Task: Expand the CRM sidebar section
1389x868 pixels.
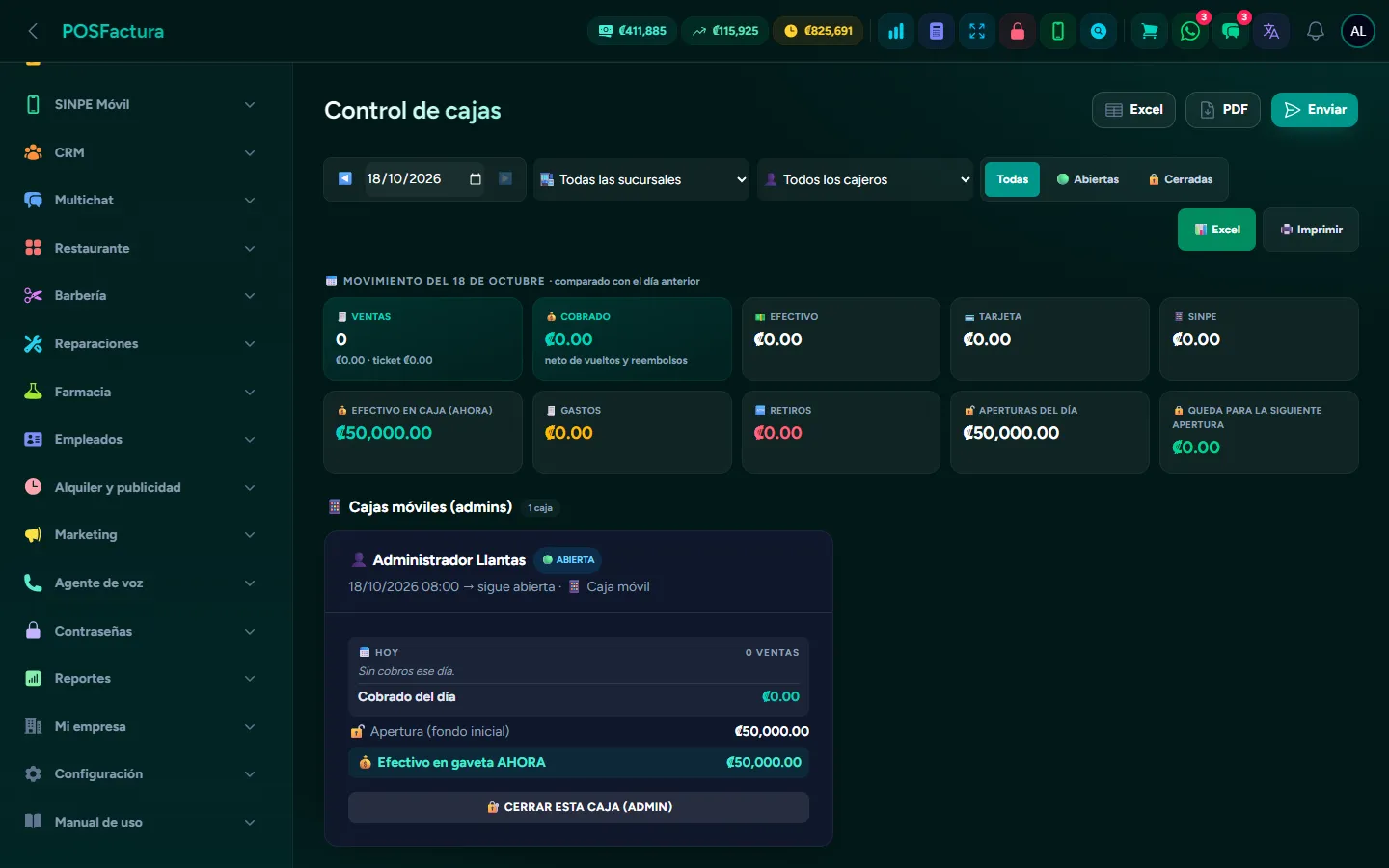Action: (x=141, y=152)
